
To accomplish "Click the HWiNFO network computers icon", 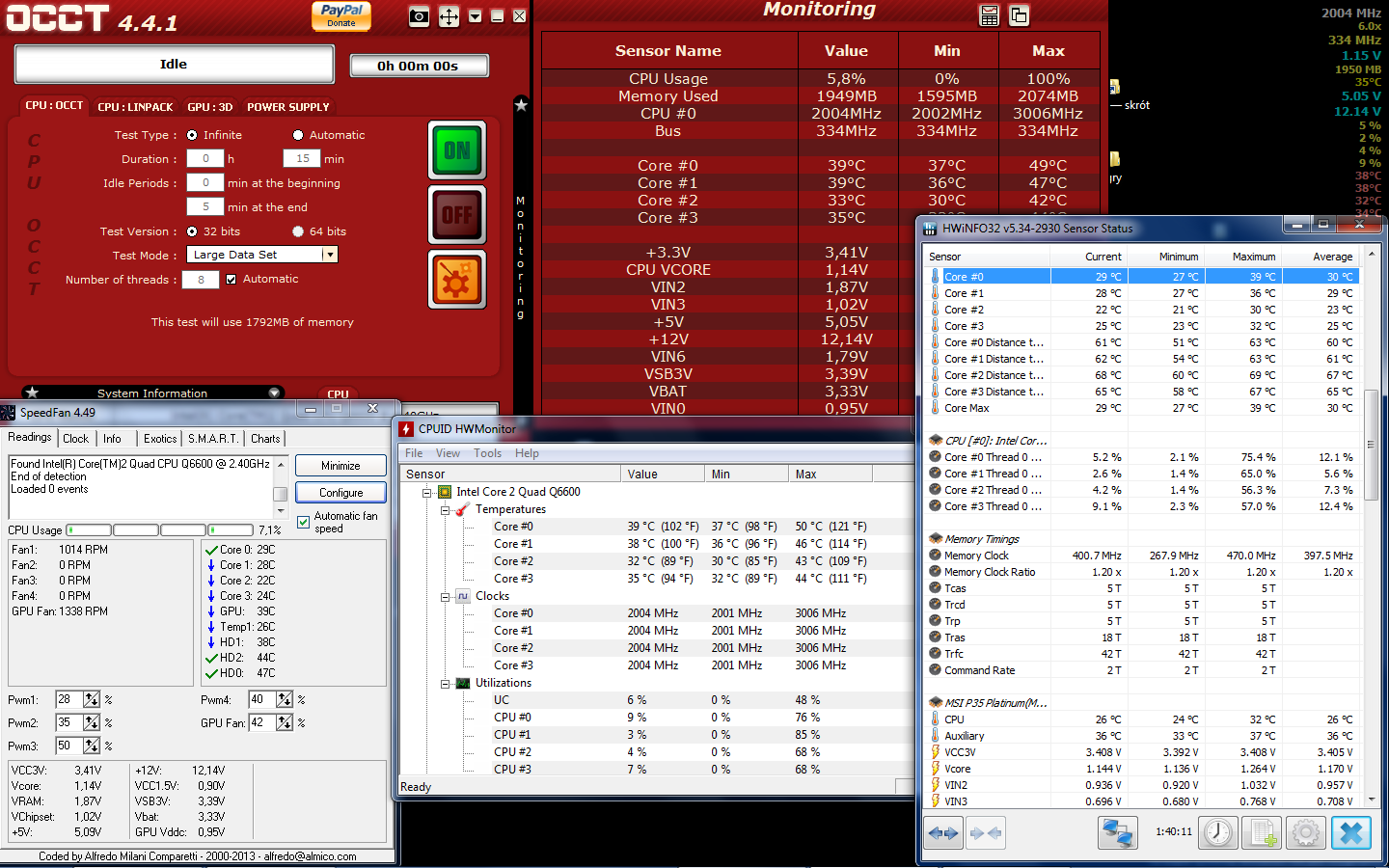I will pos(1118,833).
